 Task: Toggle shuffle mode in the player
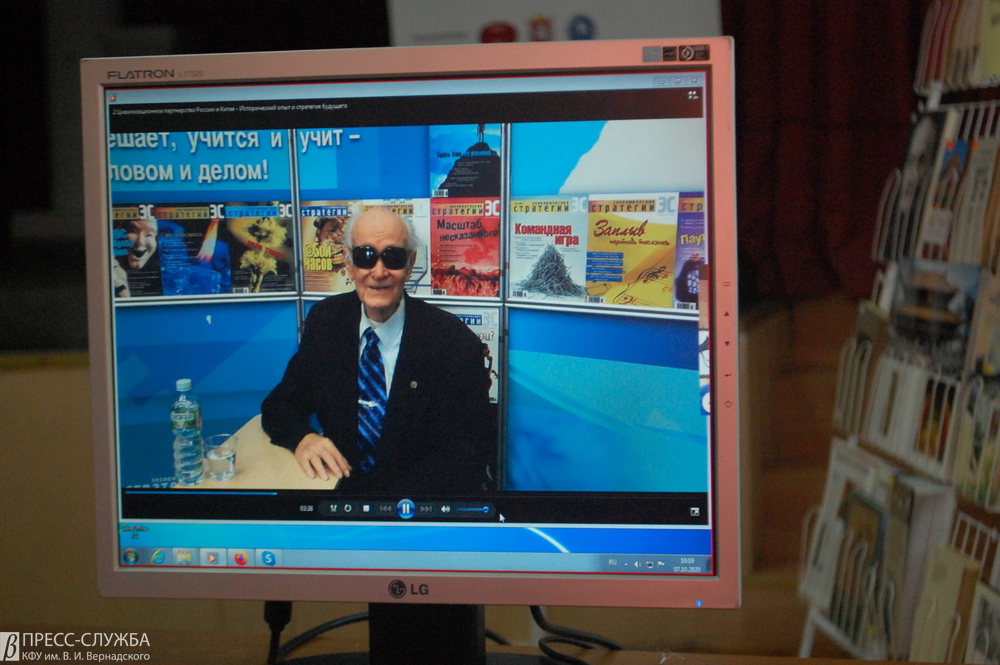point(333,508)
